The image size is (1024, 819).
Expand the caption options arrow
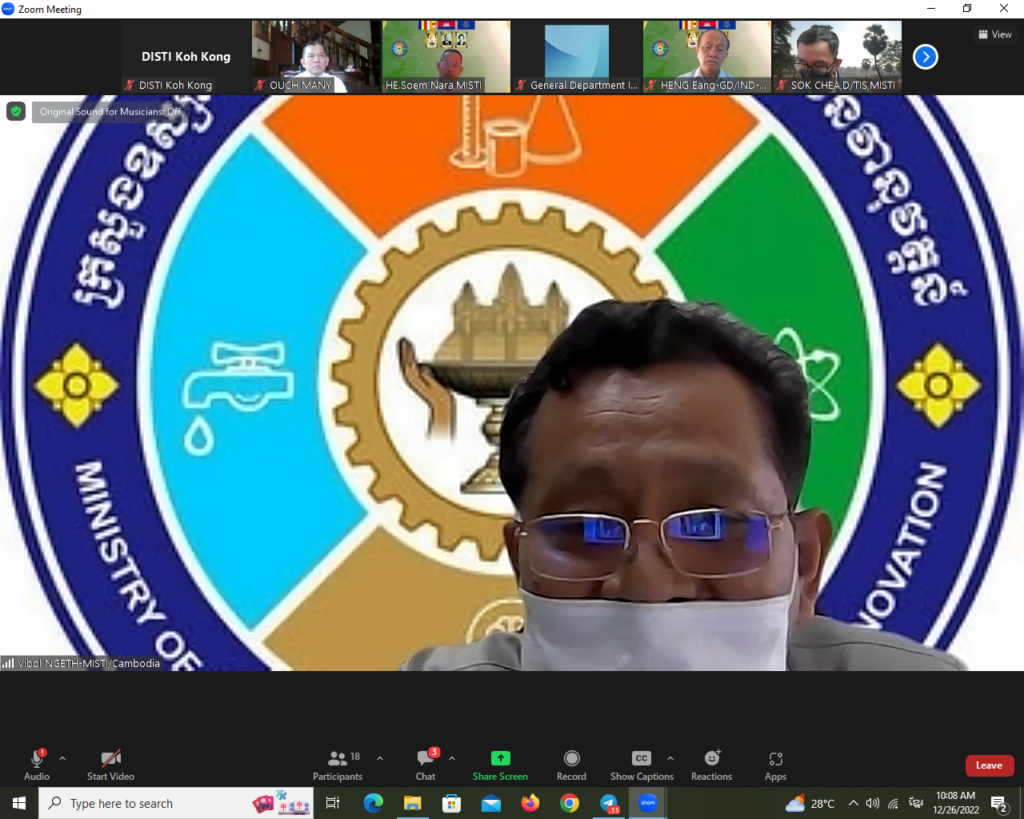670,758
